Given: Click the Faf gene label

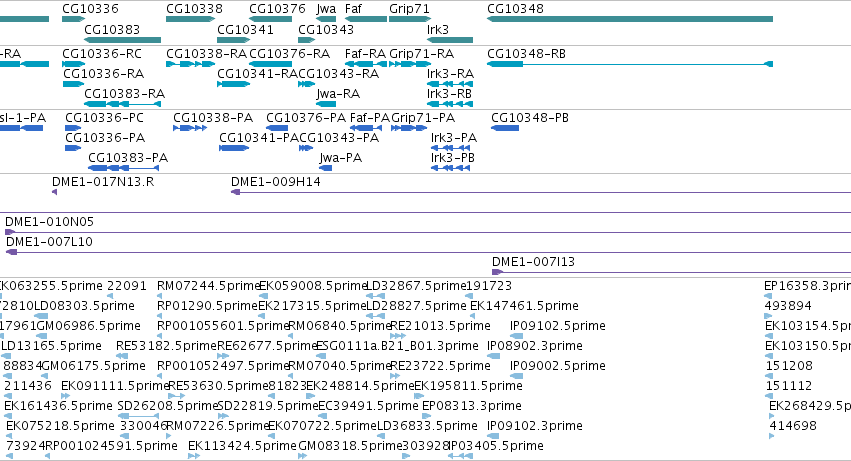Looking at the screenshot, I should [353, 9].
